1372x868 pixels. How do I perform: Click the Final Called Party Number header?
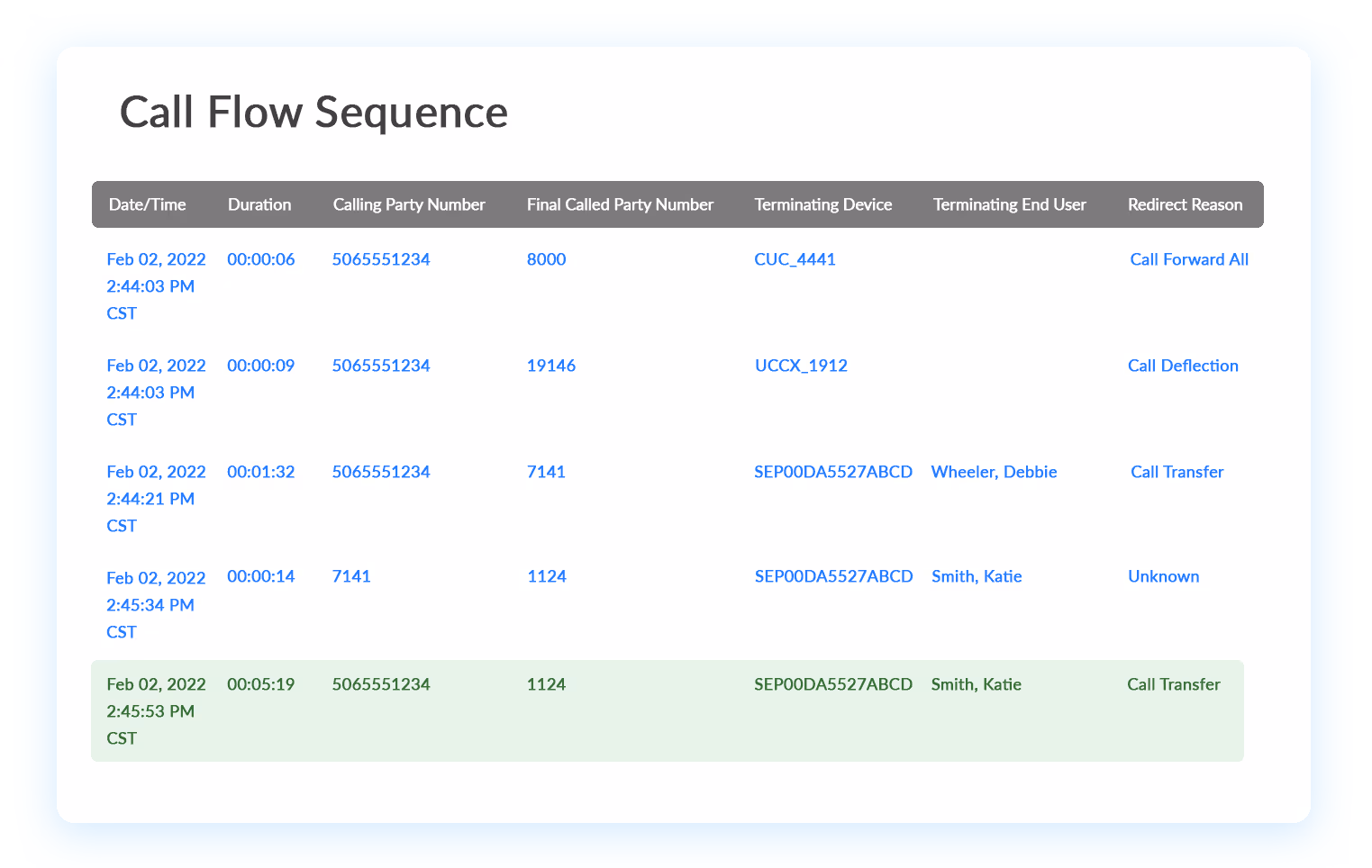pos(620,204)
